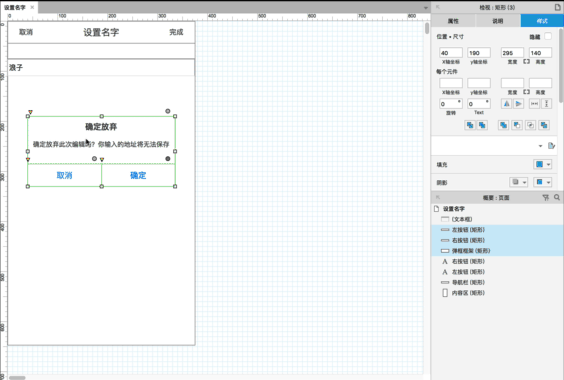
Task: Click 完成 in the navigation bar on canvas
Action: coord(176,32)
